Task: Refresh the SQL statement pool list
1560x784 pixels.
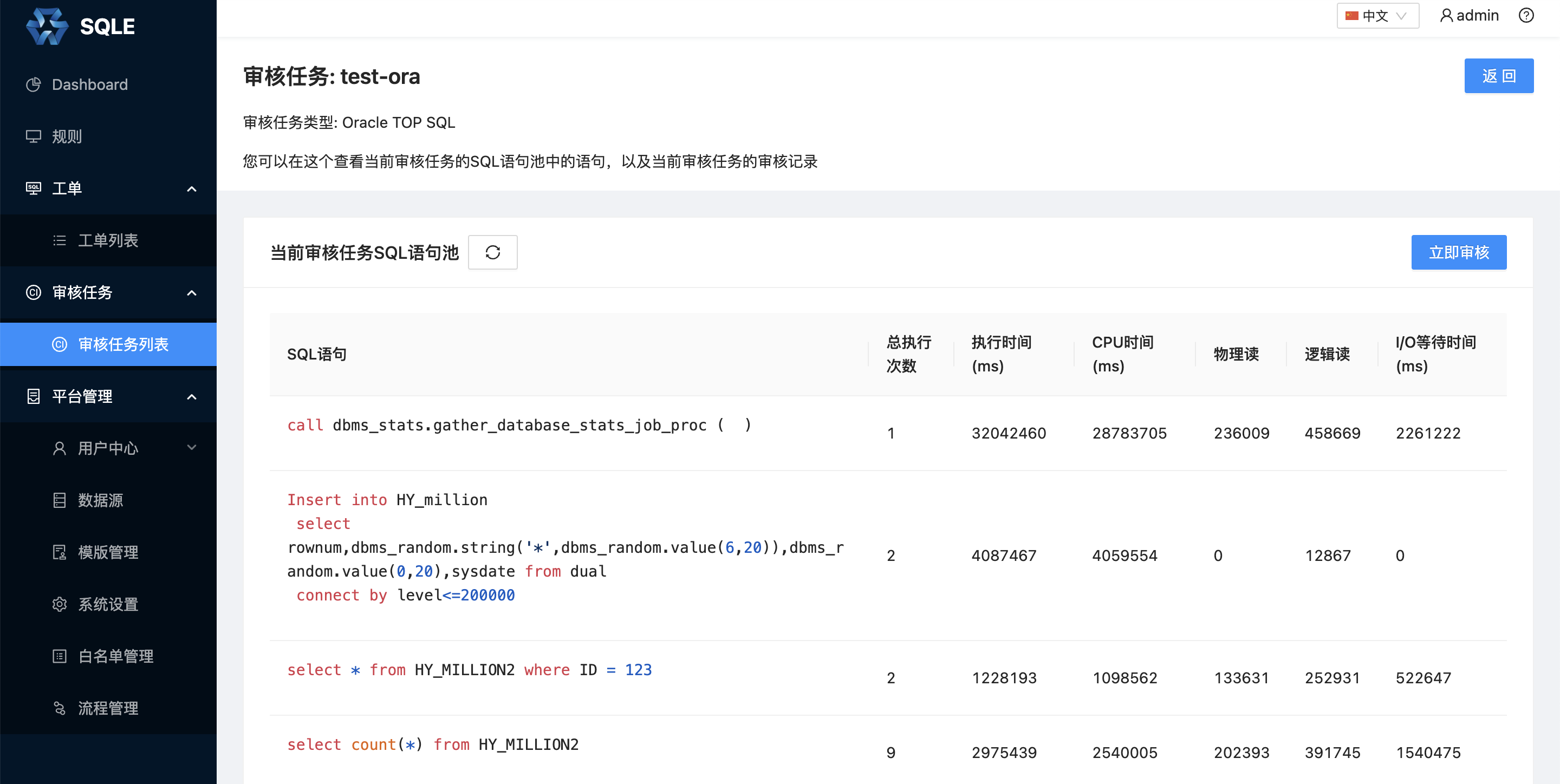Action: tap(492, 252)
